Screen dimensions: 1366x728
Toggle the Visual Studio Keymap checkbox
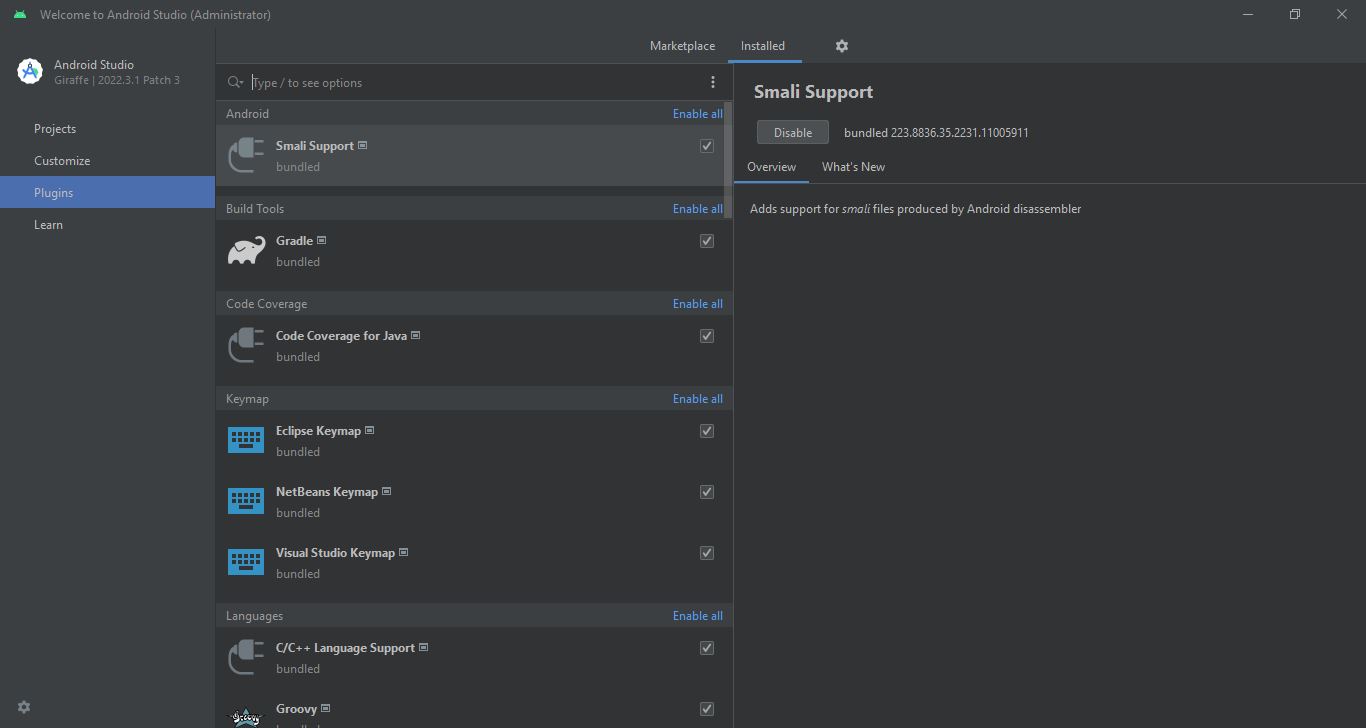(707, 552)
